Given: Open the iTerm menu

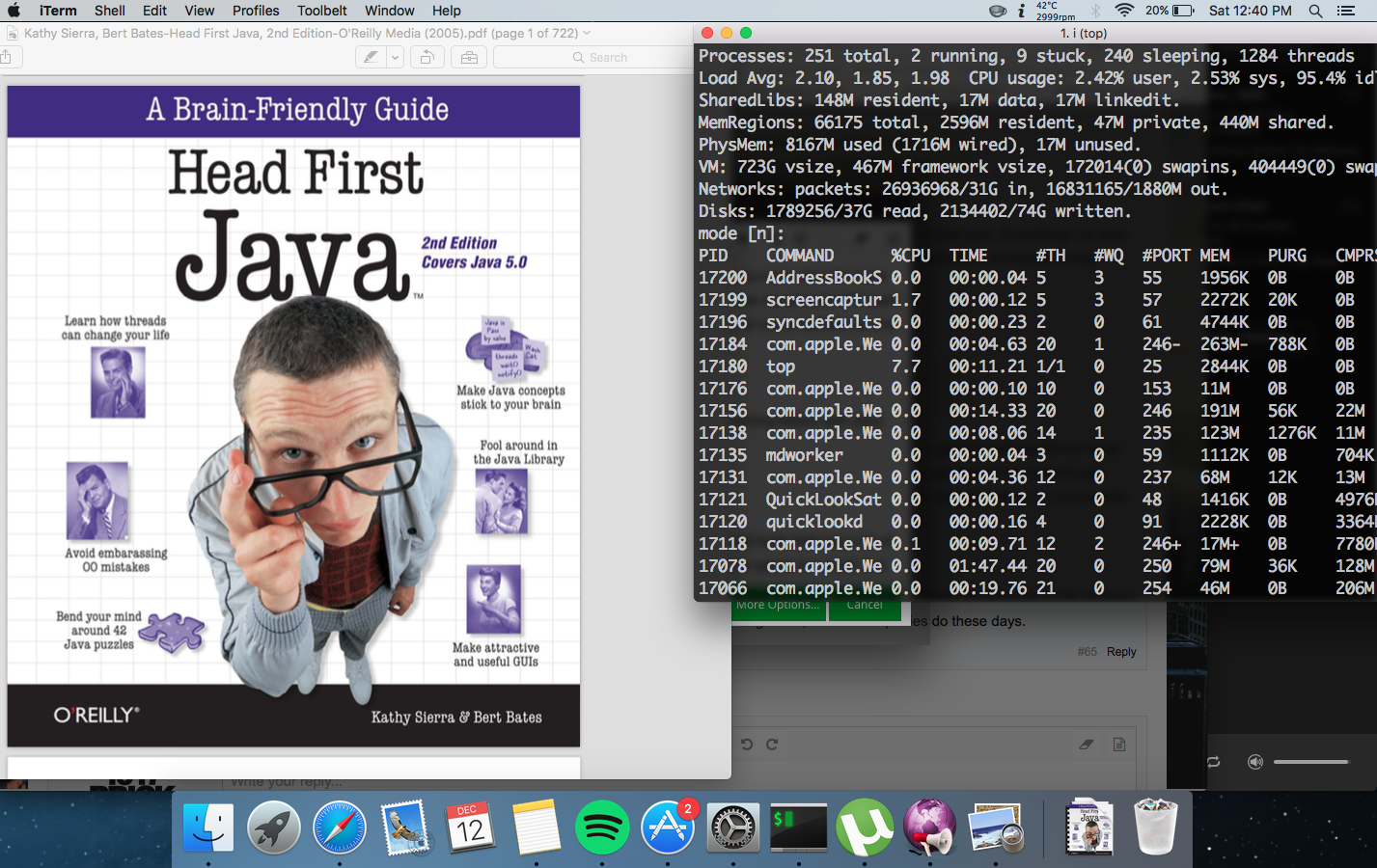Looking at the screenshot, I should (x=58, y=11).
